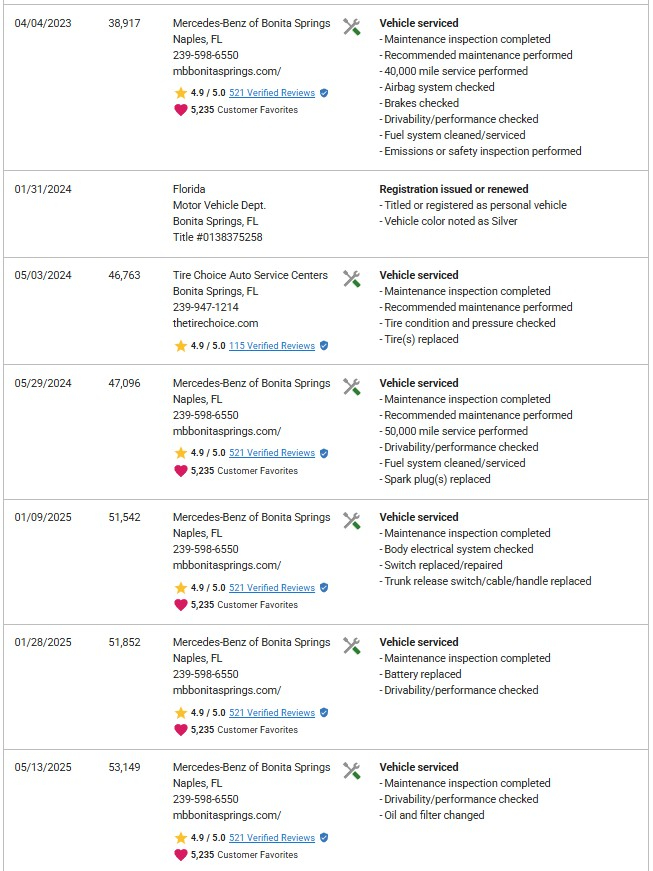
Task: Click wrench icon for Tire Choice service entry
Action: pyautogui.click(x=351, y=279)
